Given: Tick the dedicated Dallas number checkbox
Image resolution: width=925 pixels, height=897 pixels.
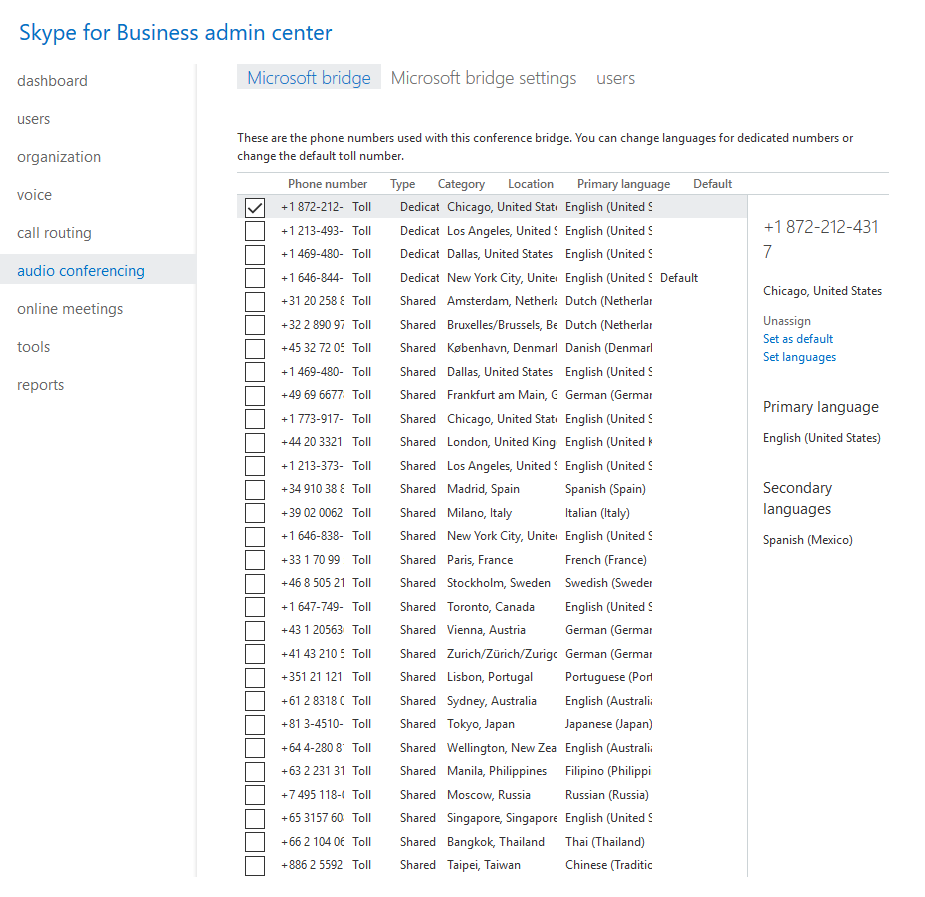Looking at the screenshot, I should tap(255, 255).
